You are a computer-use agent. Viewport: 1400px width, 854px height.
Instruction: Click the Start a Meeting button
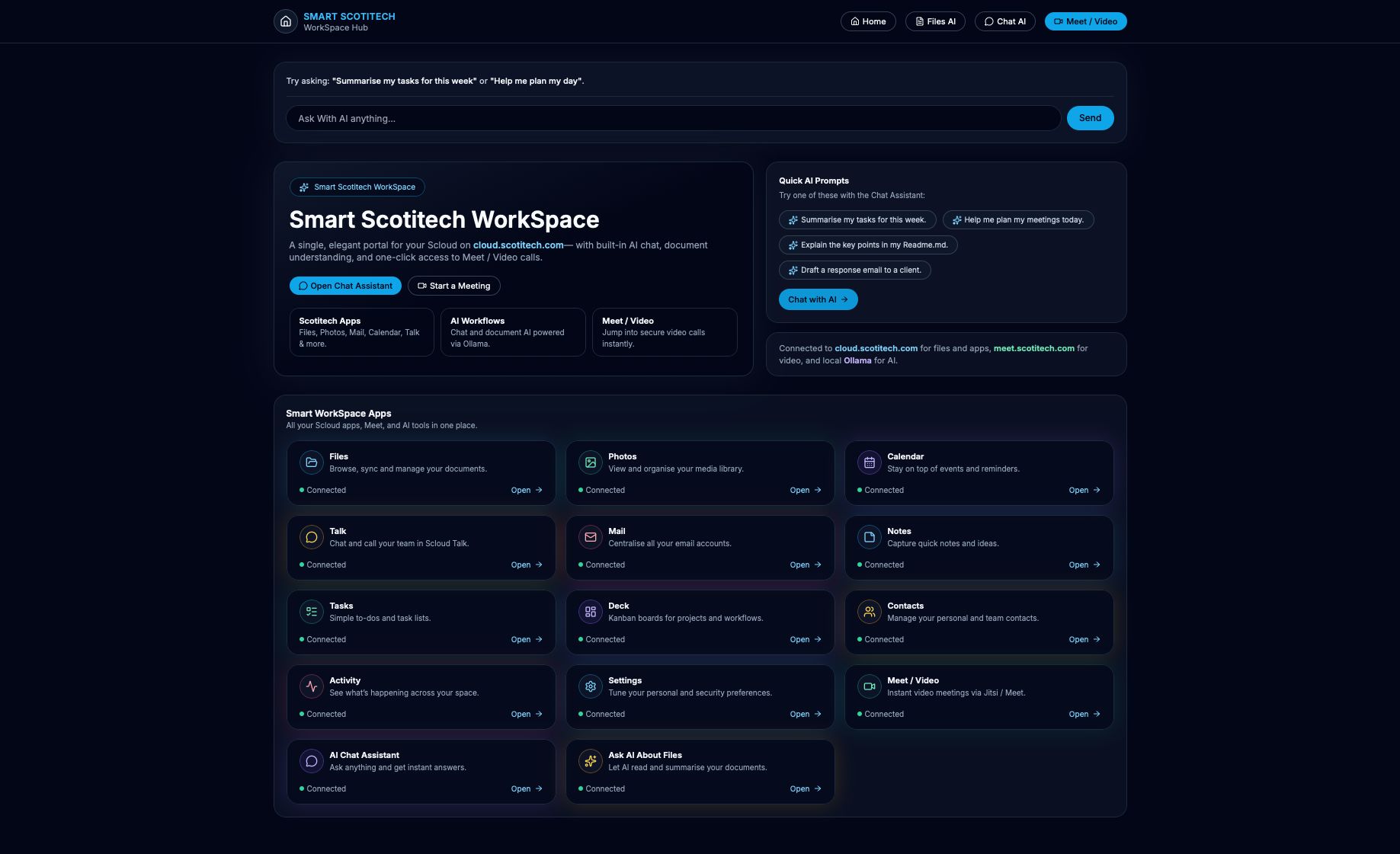(x=453, y=286)
